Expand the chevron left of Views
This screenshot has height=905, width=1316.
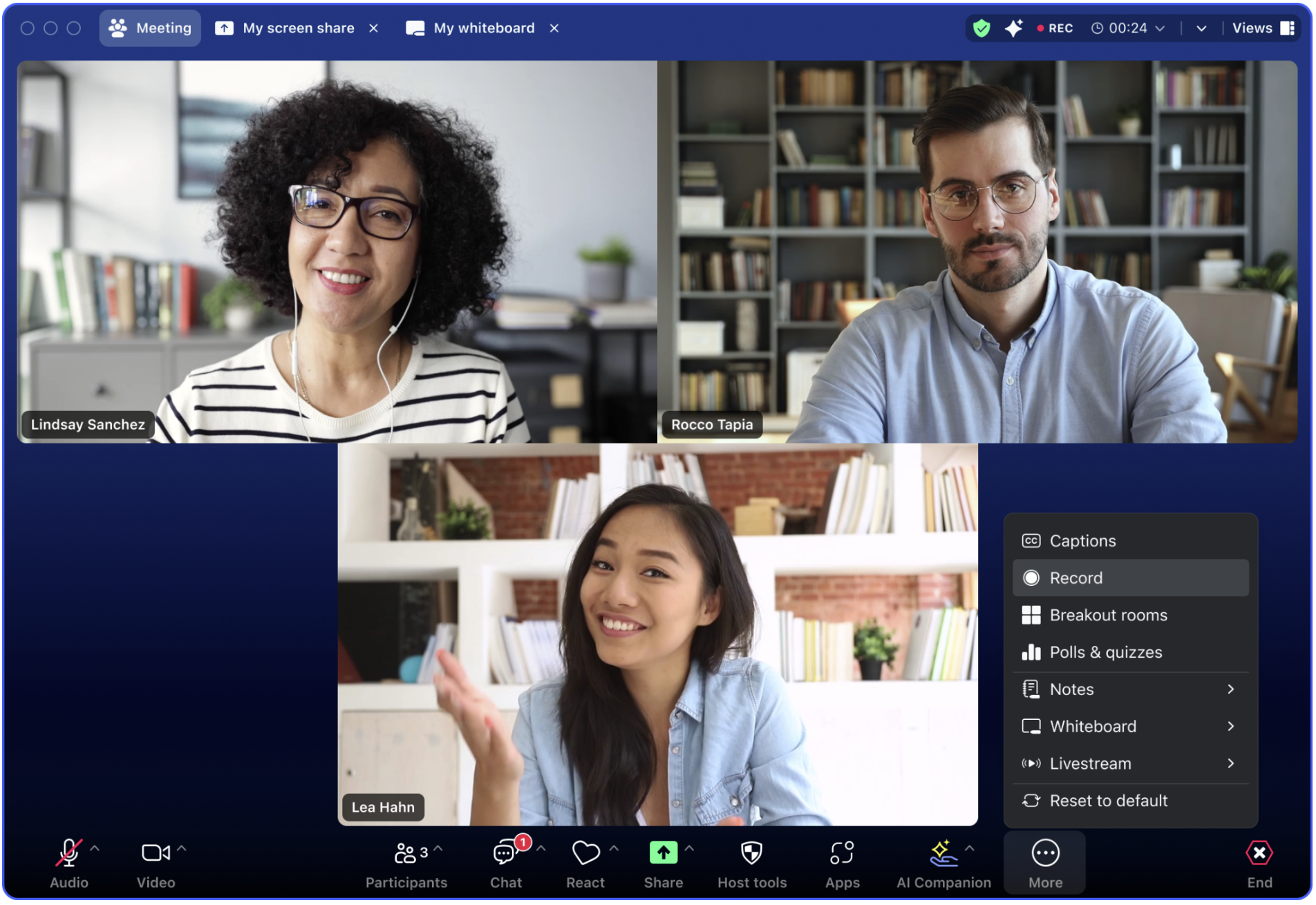tap(1201, 28)
